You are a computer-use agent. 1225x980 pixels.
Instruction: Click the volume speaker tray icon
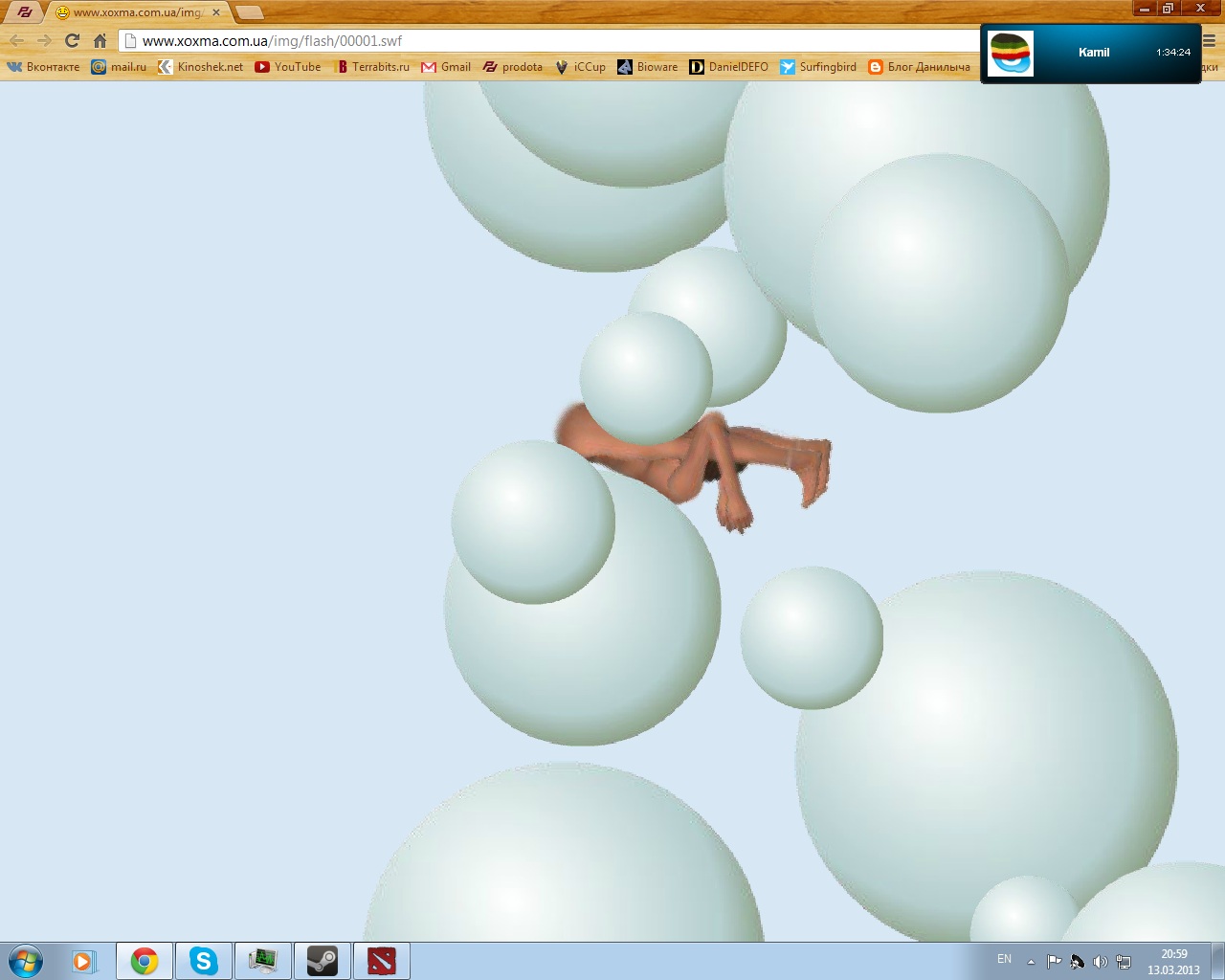pos(1100,962)
